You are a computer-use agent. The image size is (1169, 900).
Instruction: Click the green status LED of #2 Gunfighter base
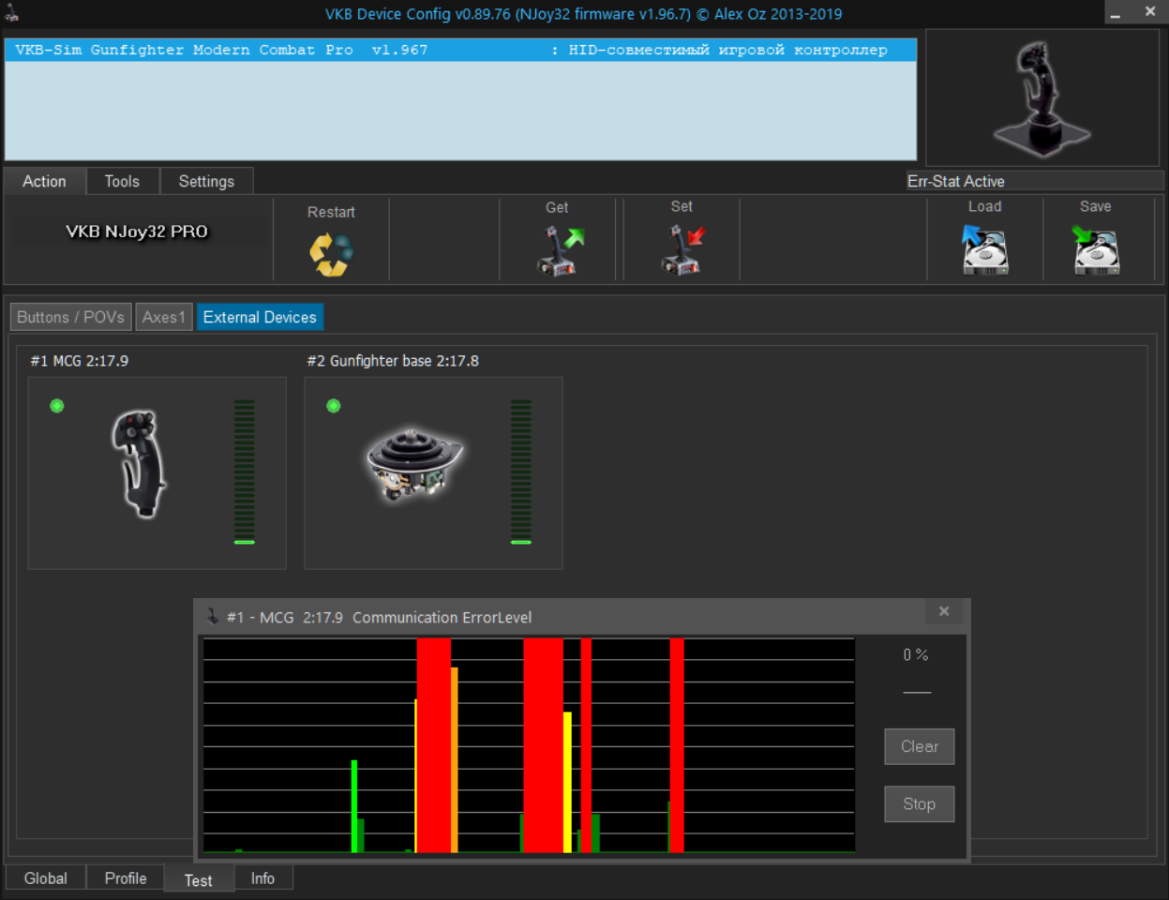click(333, 406)
